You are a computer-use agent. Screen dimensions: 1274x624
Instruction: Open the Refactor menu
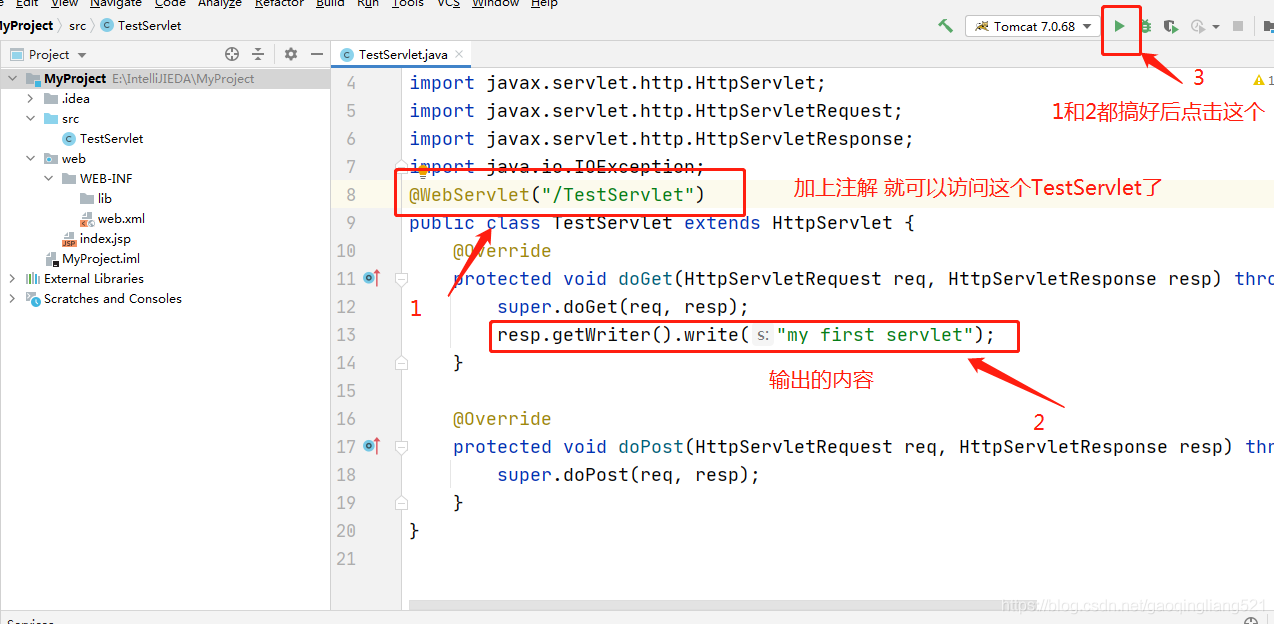pyautogui.click(x=278, y=4)
